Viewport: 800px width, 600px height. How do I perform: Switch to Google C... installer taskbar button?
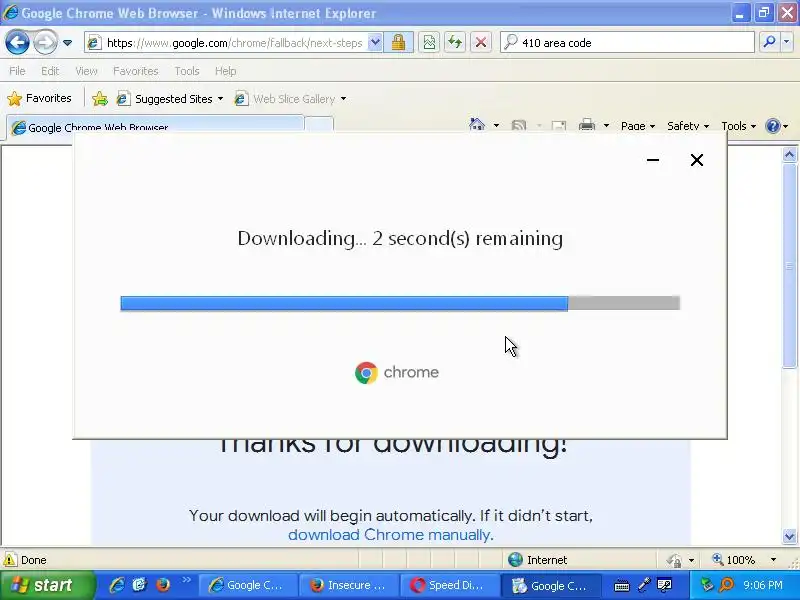click(x=551, y=585)
